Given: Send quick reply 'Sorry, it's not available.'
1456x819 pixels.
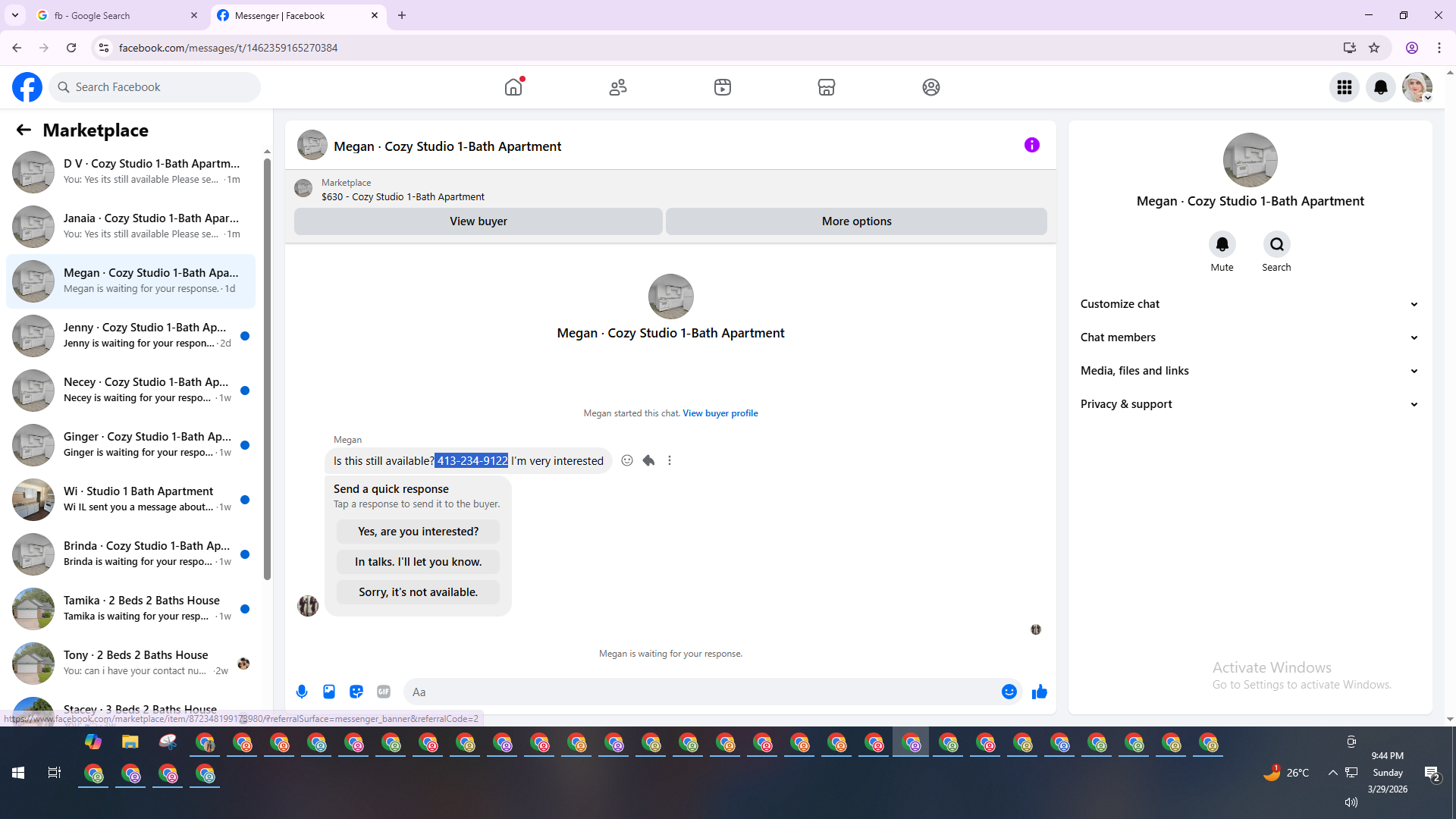Looking at the screenshot, I should [419, 592].
